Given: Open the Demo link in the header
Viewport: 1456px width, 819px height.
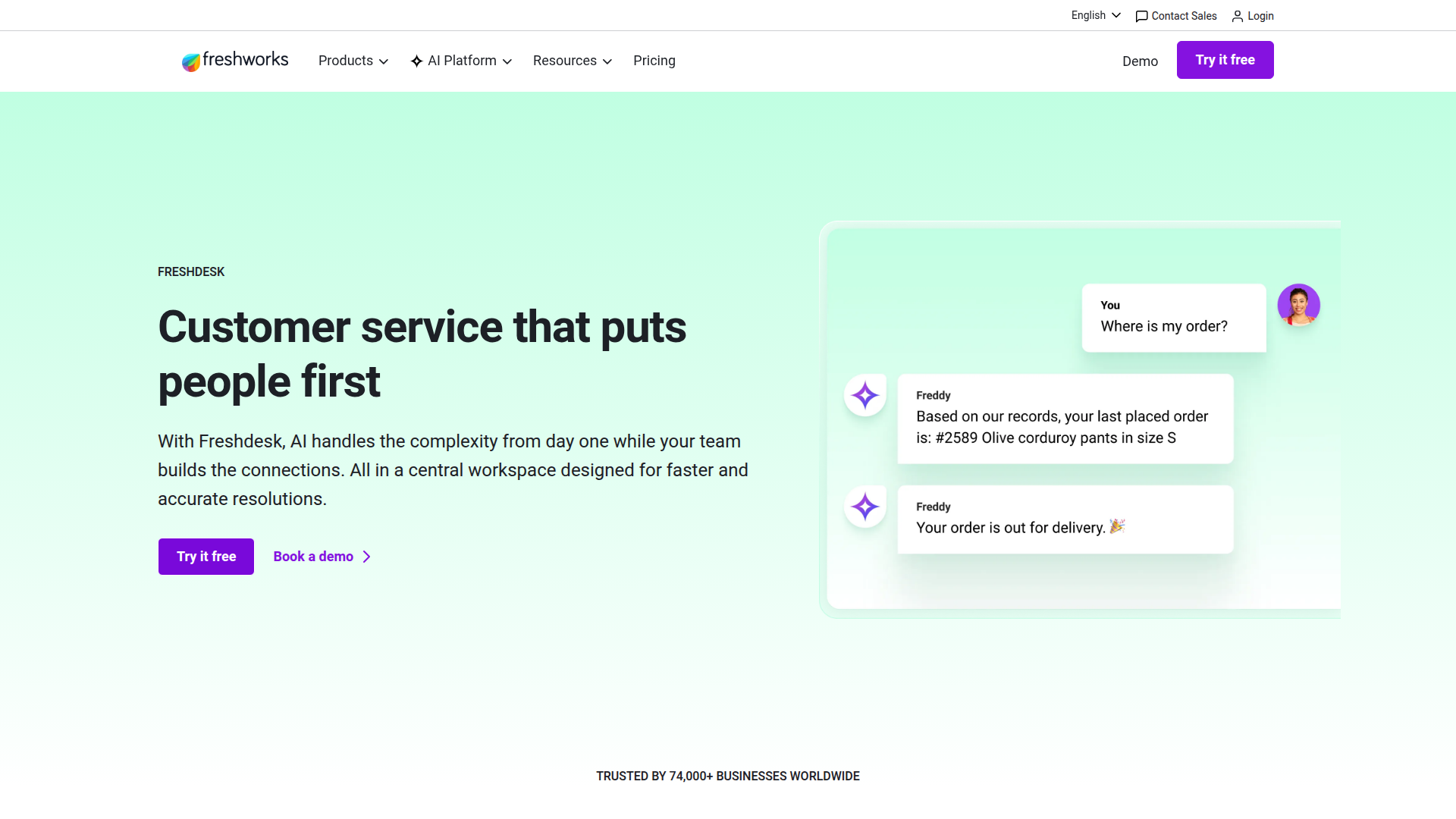Looking at the screenshot, I should click(1140, 61).
